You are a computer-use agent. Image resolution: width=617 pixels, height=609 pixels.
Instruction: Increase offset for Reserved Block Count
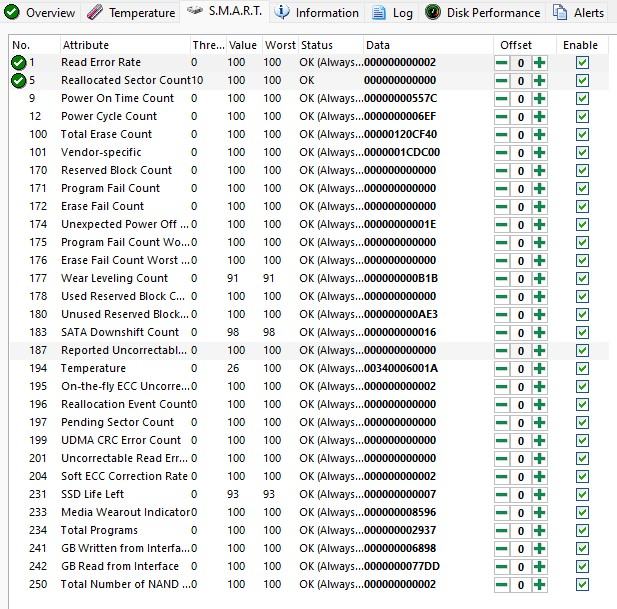pos(539,171)
